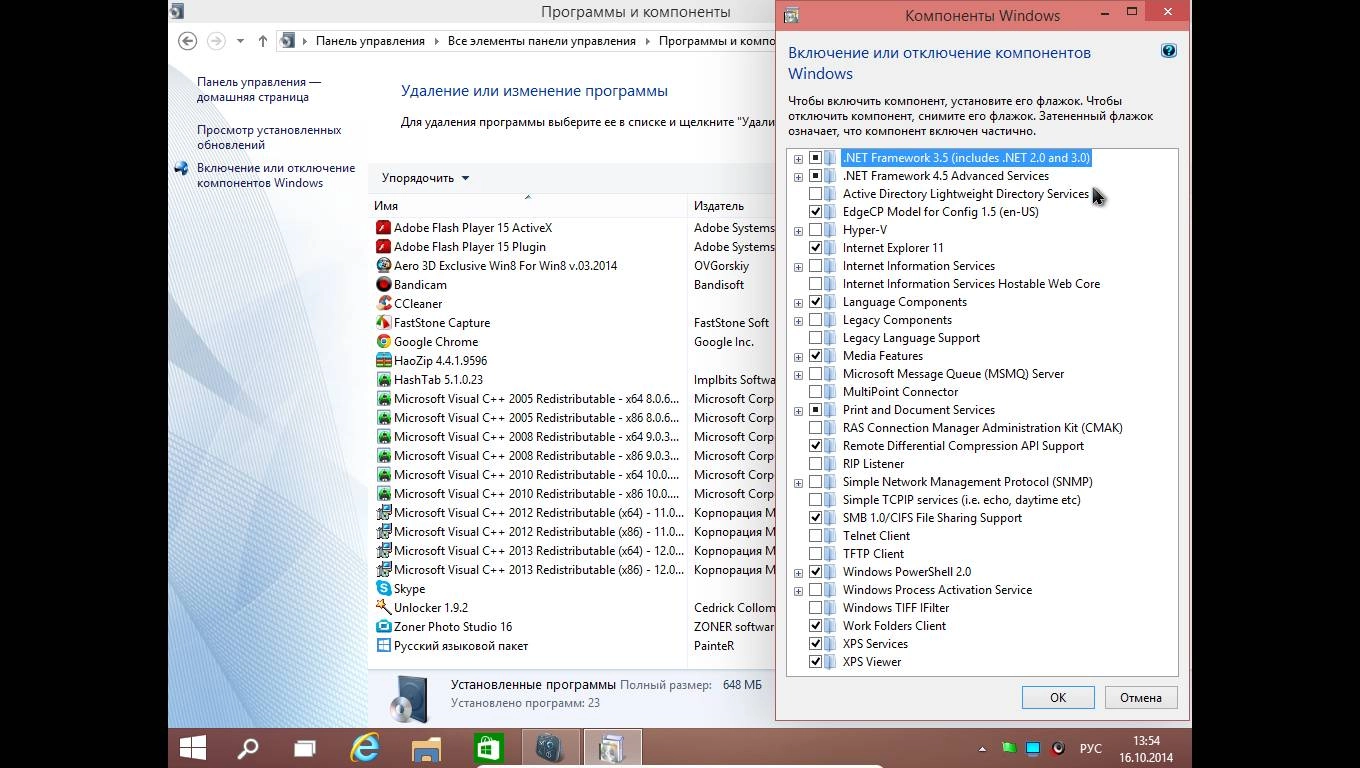This screenshot has height=768, width=1360.
Task: Open Просмотр установленных обновлений link
Action: 269,137
